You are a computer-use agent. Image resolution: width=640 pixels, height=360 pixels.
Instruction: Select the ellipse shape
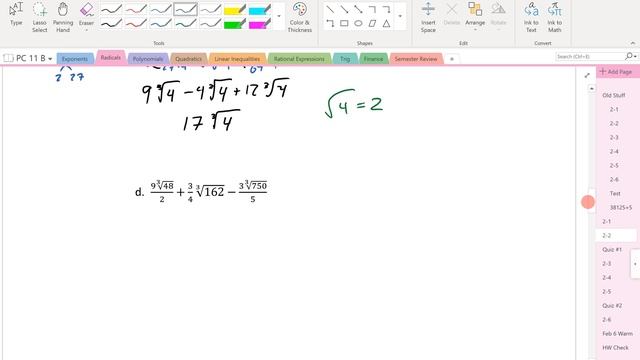click(x=358, y=23)
